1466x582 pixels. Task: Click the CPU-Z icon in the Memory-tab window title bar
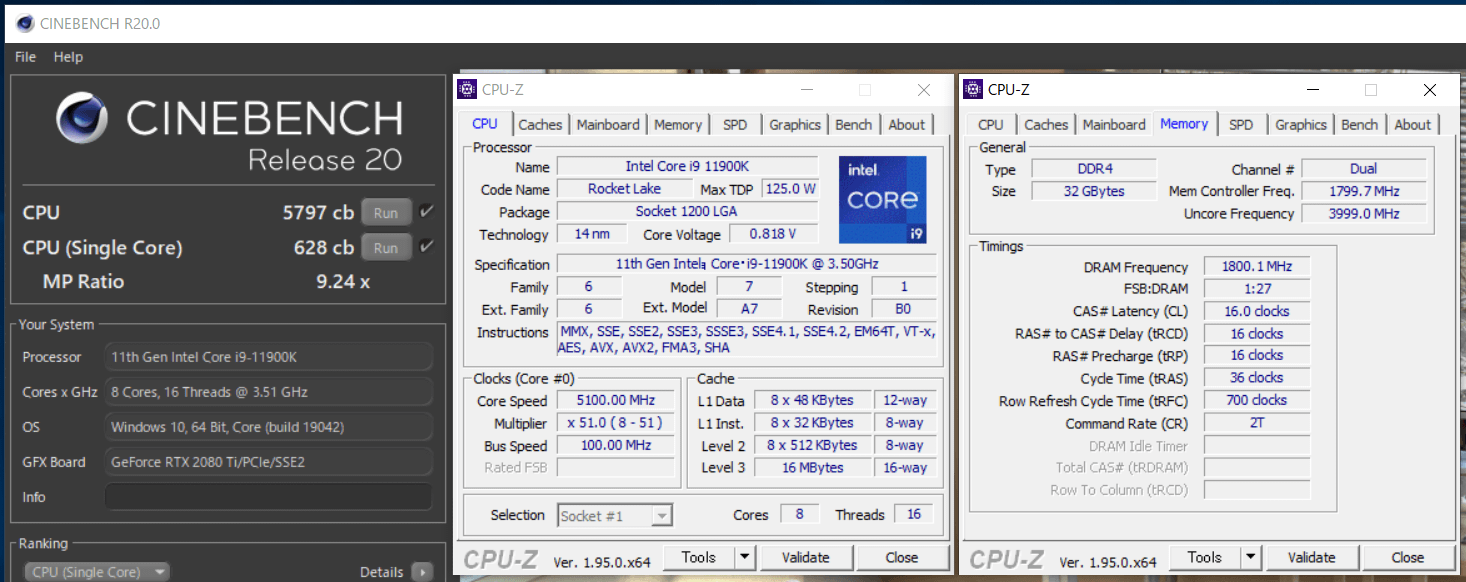[973, 89]
